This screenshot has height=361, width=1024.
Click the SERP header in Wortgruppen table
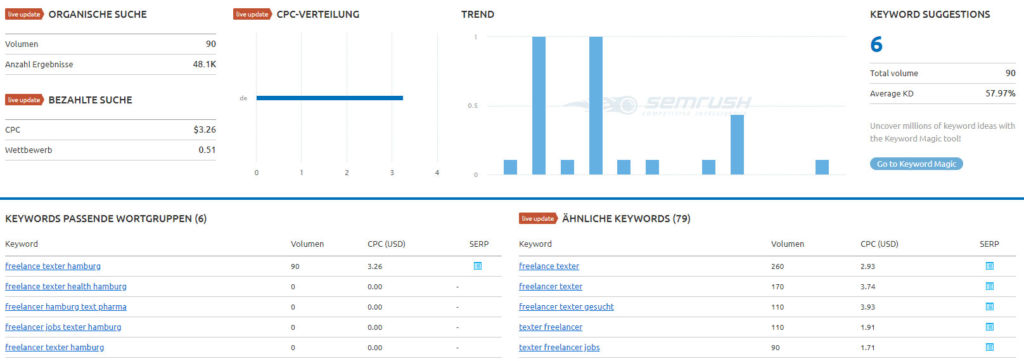[x=479, y=244]
